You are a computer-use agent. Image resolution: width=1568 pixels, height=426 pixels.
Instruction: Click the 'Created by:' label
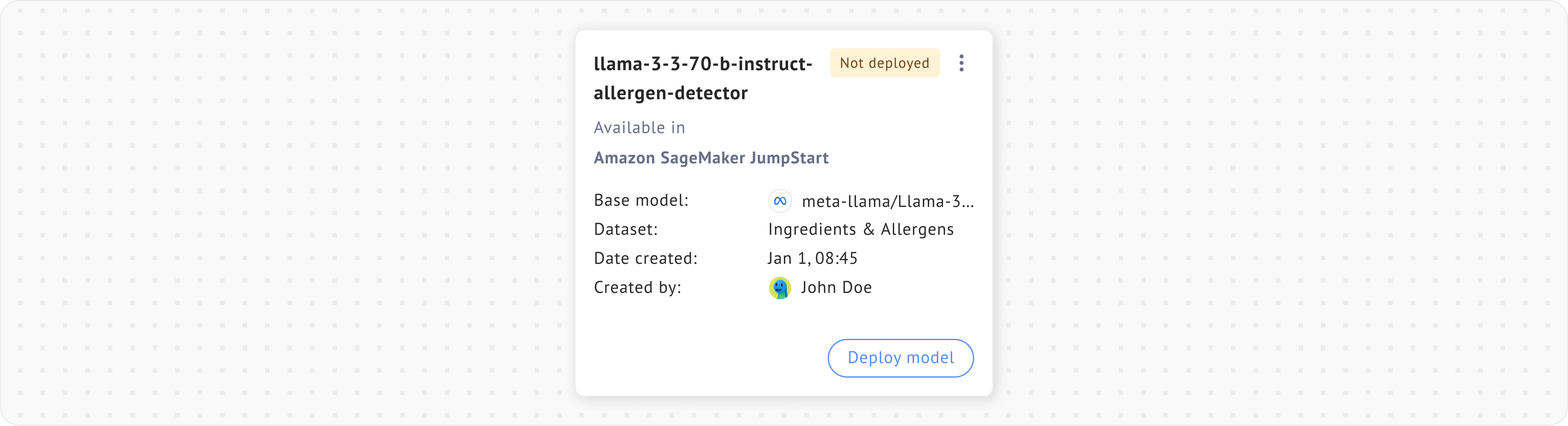(637, 288)
